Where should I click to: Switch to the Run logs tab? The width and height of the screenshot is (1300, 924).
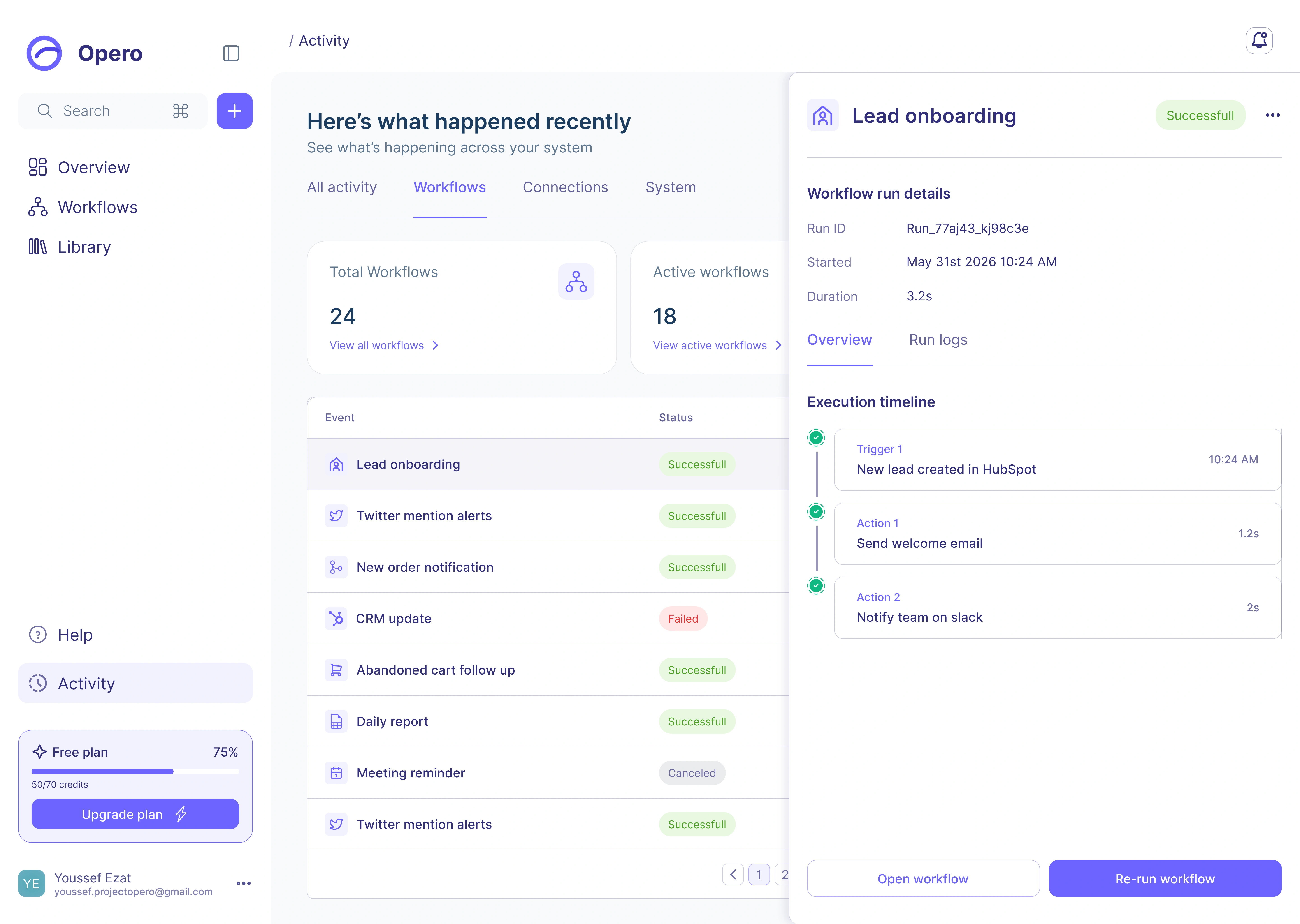pos(938,340)
